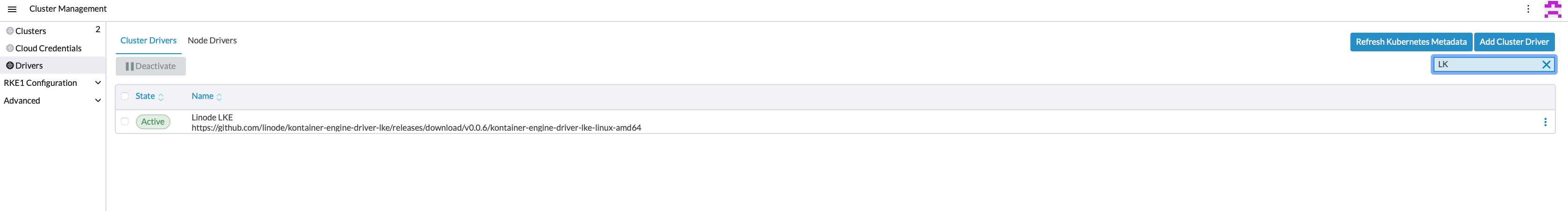Click the Cloud Credentials globe icon
Image resolution: width=1568 pixels, height=211 pixels.
coord(10,48)
